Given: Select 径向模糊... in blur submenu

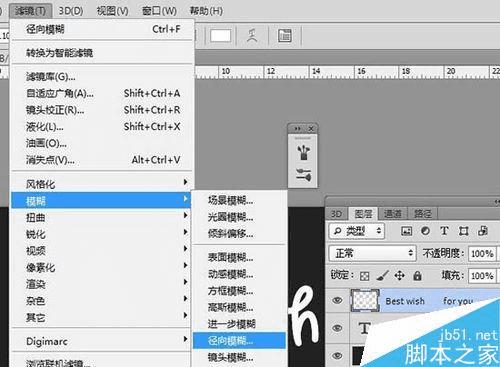Looking at the screenshot, I should [x=239, y=341].
